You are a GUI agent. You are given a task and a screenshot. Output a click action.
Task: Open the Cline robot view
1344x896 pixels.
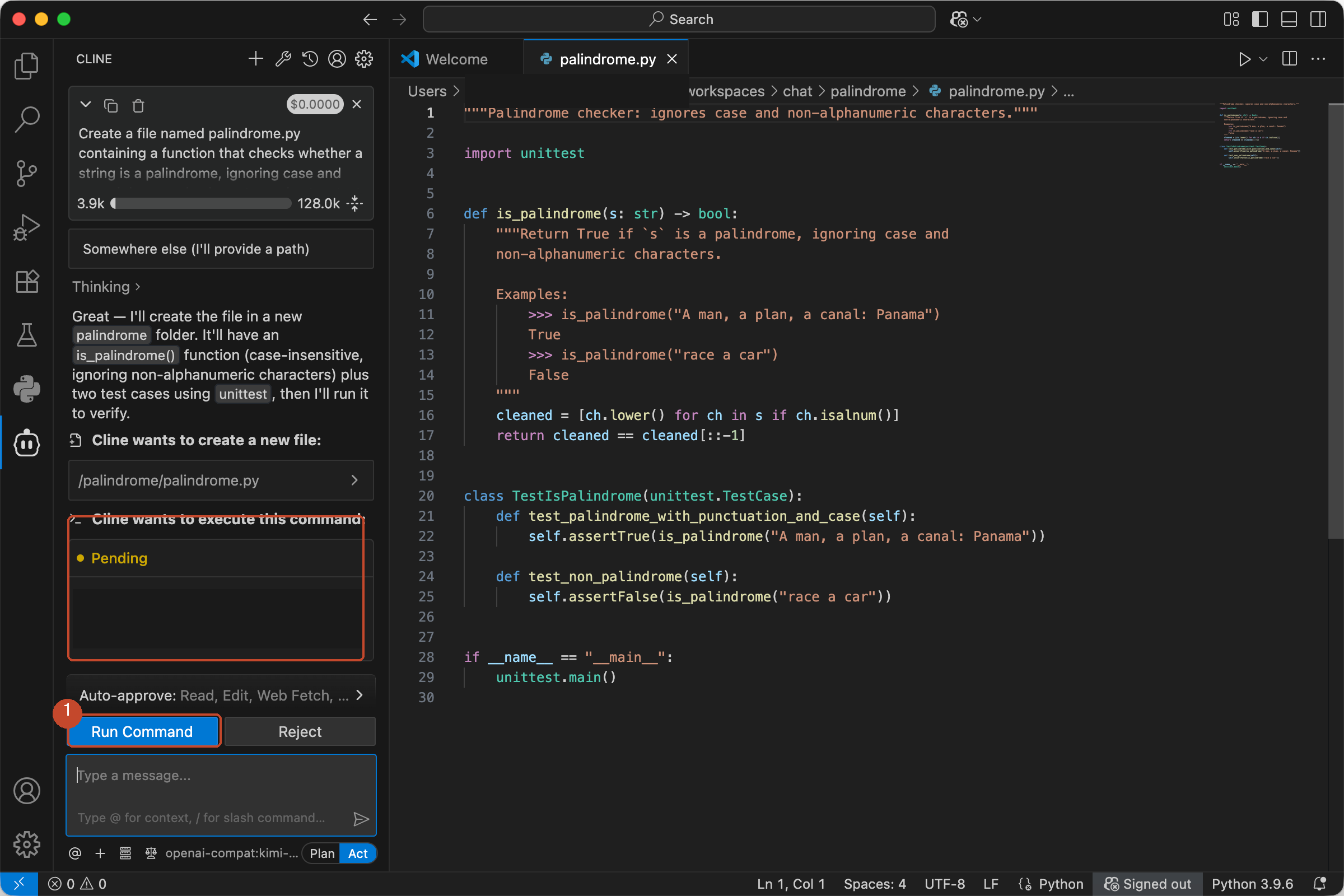26,443
